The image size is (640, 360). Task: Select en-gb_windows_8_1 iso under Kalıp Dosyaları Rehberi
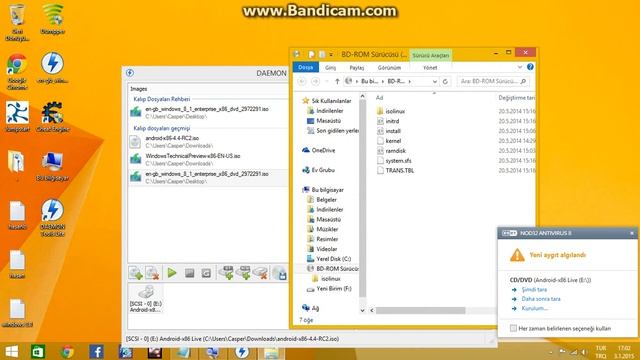click(x=208, y=112)
